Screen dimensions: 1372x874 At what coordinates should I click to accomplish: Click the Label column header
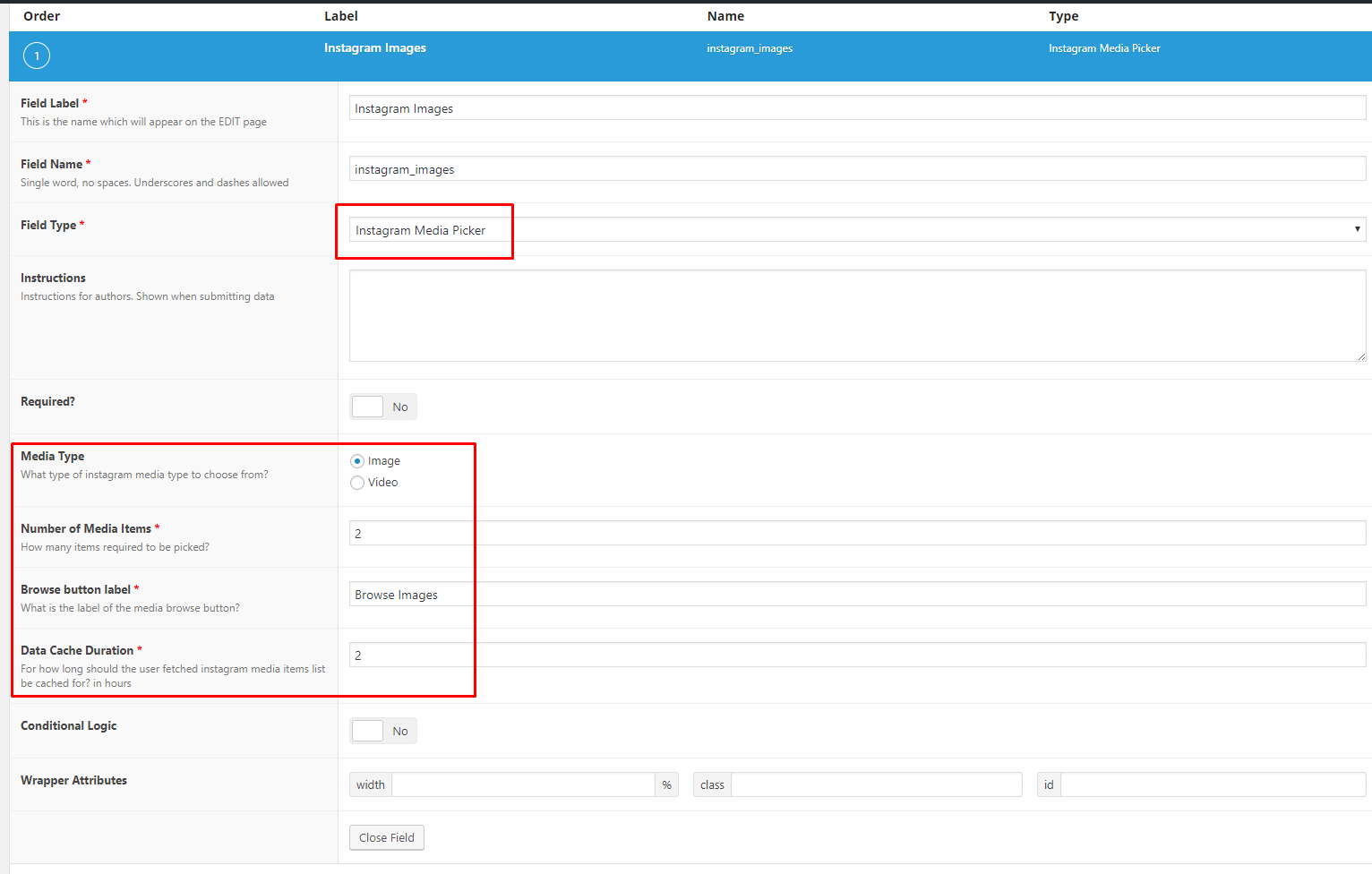tap(341, 15)
